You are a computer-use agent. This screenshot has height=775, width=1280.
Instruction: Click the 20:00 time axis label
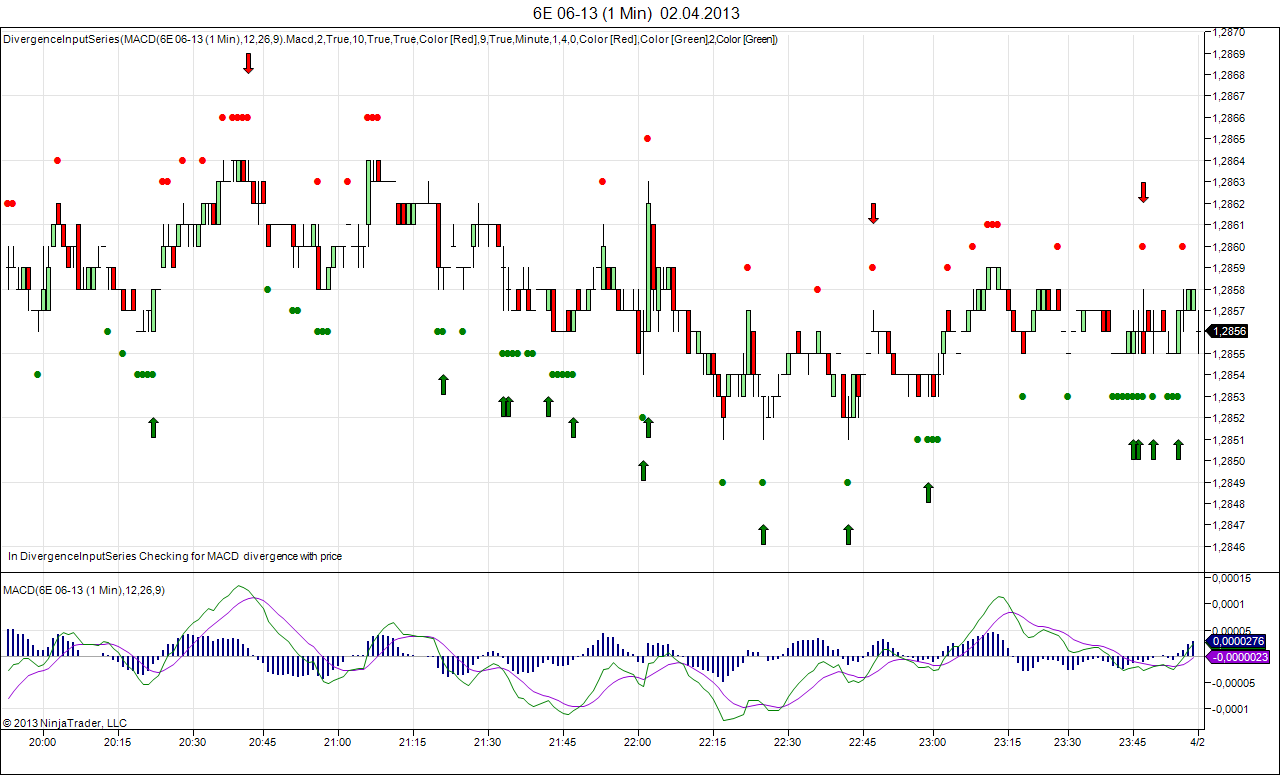(x=42, y=742)
